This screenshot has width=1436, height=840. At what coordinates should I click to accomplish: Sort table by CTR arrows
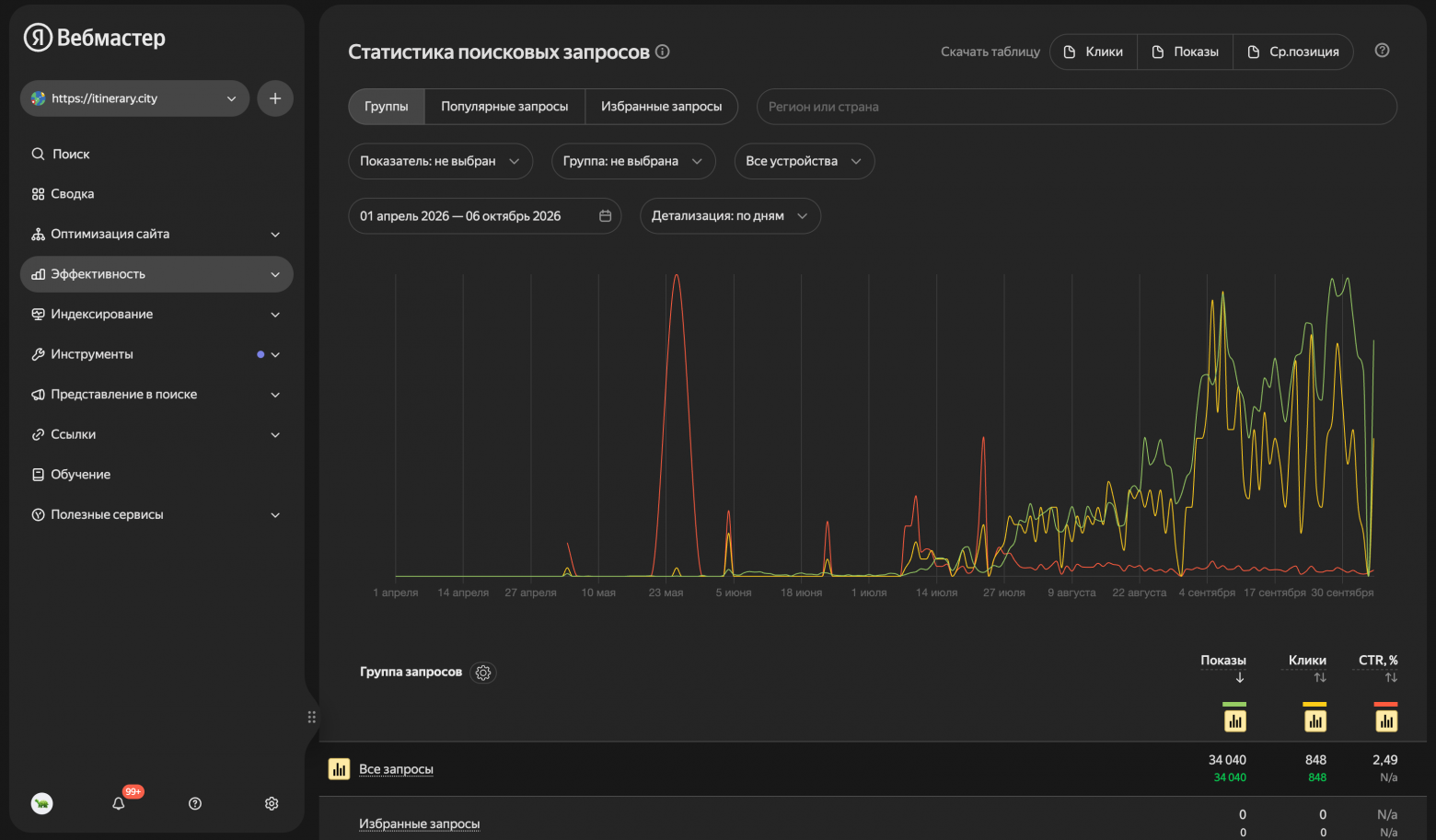click(x=1391, y=678)
